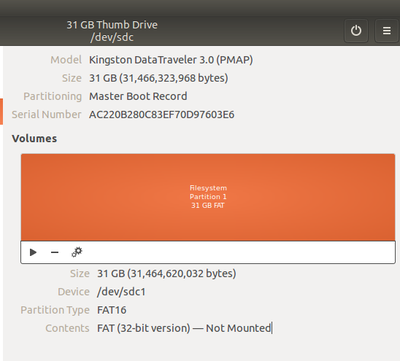
Task: Click the Serial Number label
Action: [46, 115]
